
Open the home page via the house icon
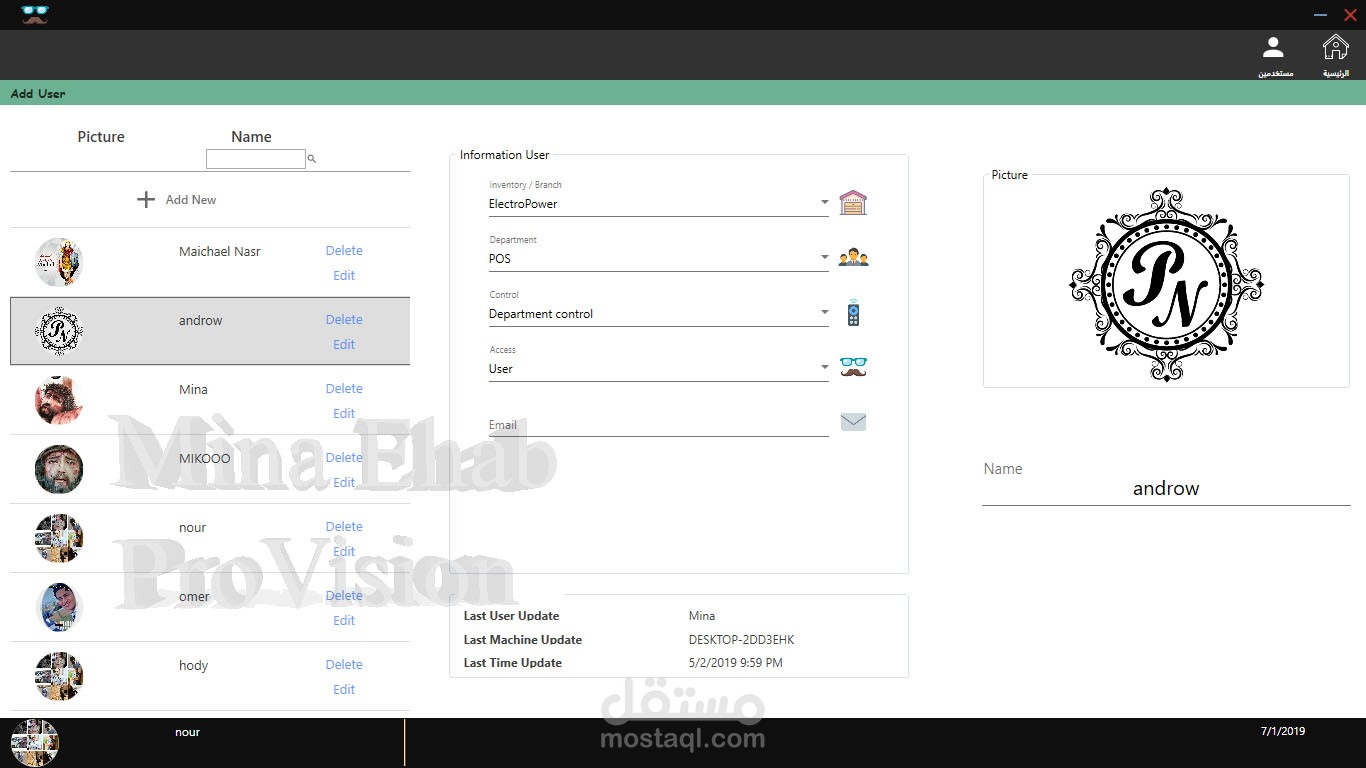click(x=1335, y=47)
